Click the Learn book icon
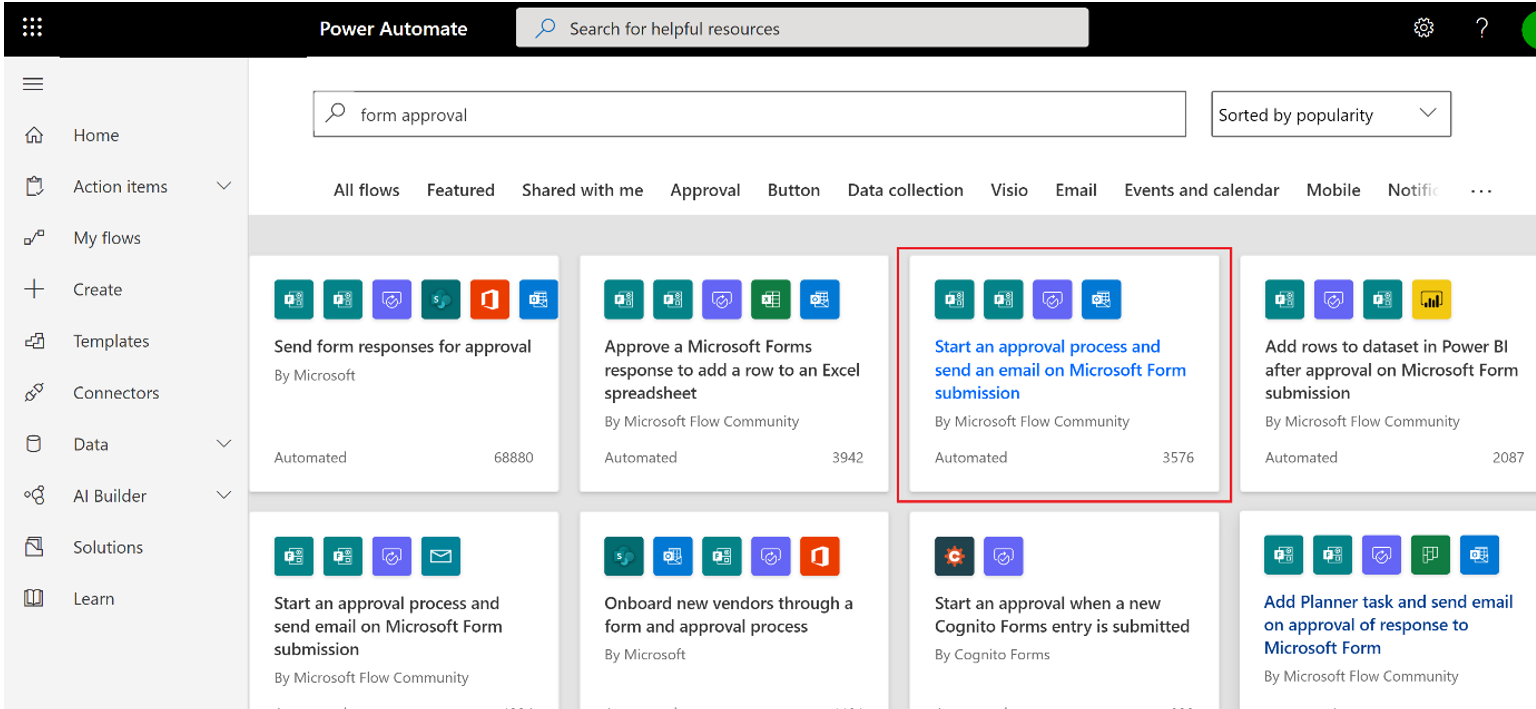The width and height of the screenshot is (1536, 709). [x=34, y=598]
